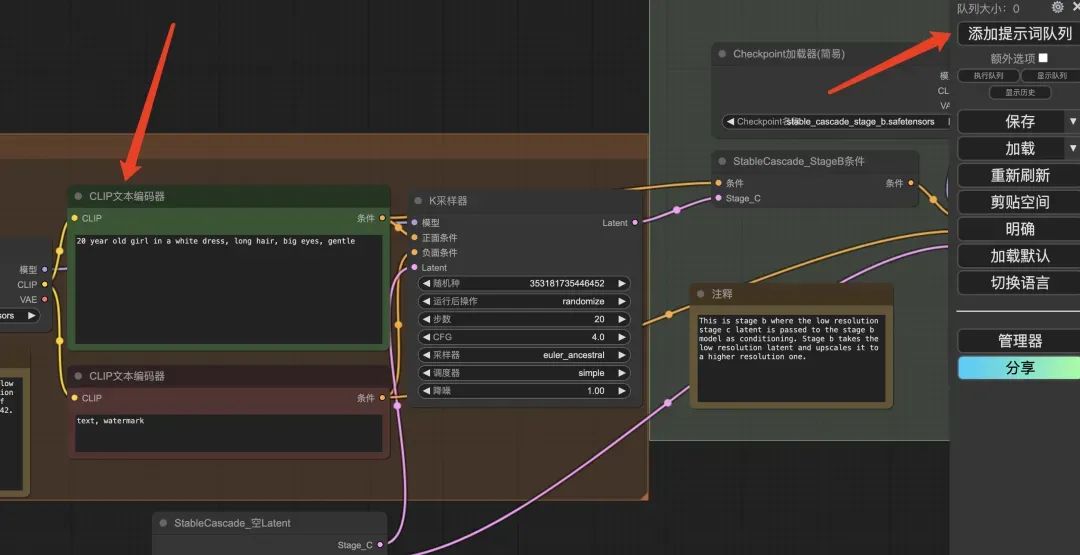
Task: Open the 调度器 simple dropdown
Action: point(524,373)
